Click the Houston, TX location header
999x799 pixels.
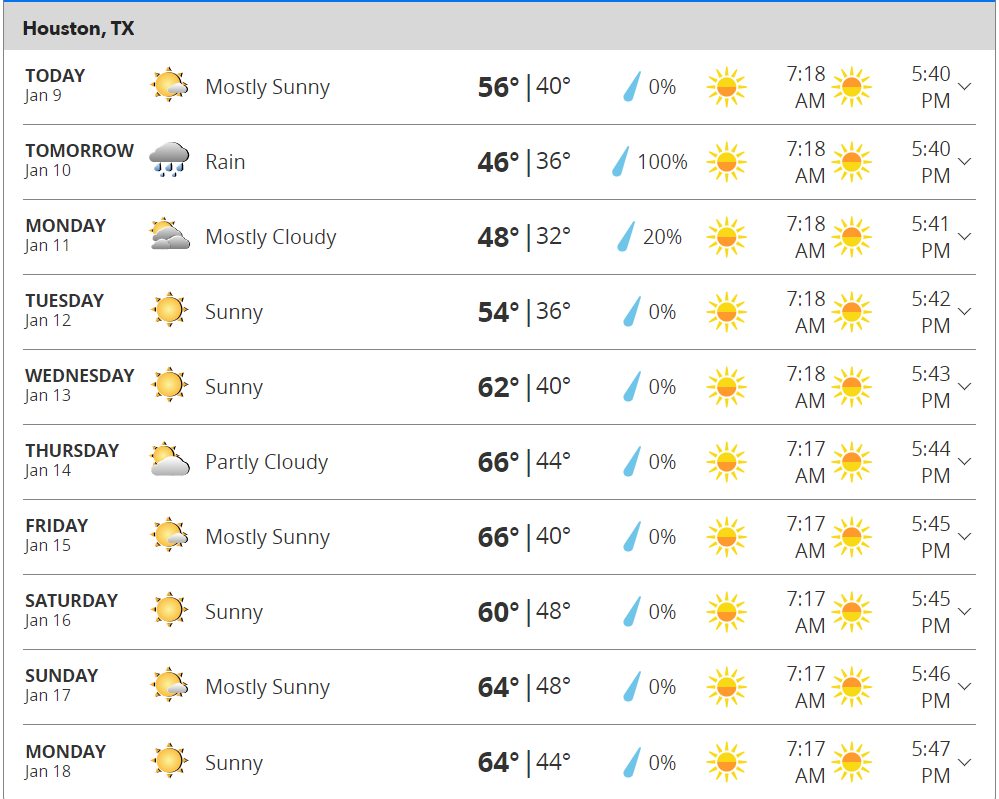pyautogui.click(x=79, y=28)
